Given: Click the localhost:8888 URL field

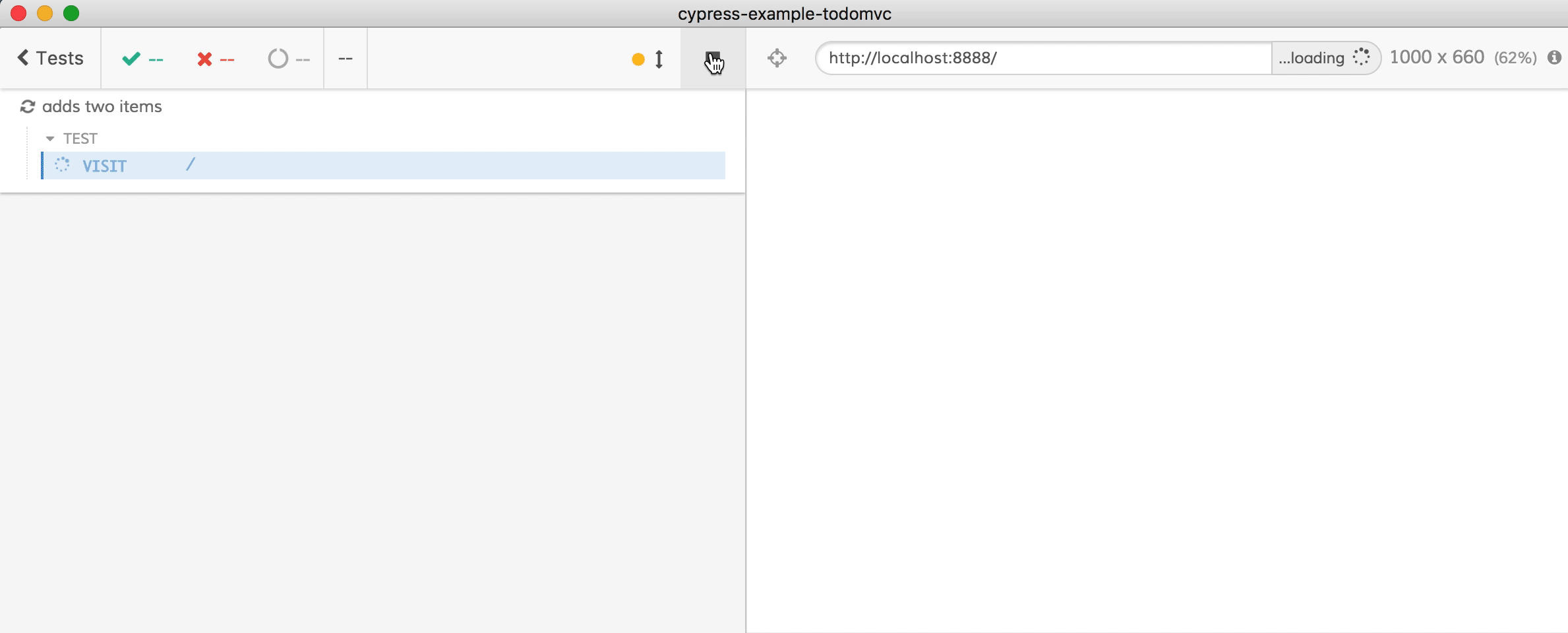Looking at the screenshot, I should 1042,58.
